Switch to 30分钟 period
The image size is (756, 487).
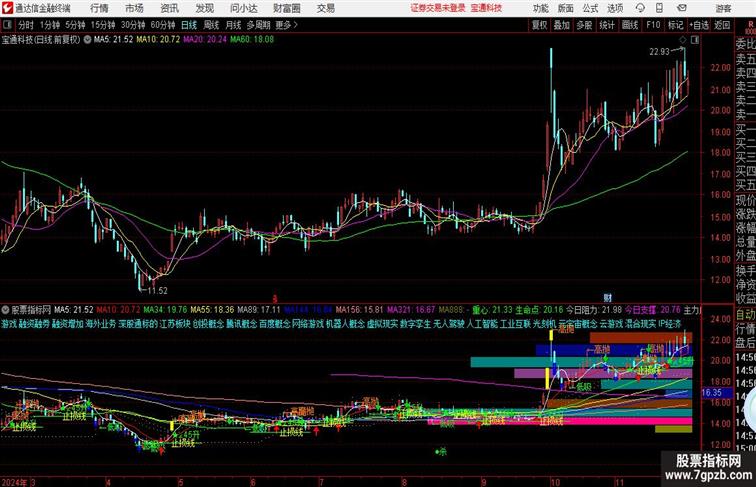[x=133, y=25]
